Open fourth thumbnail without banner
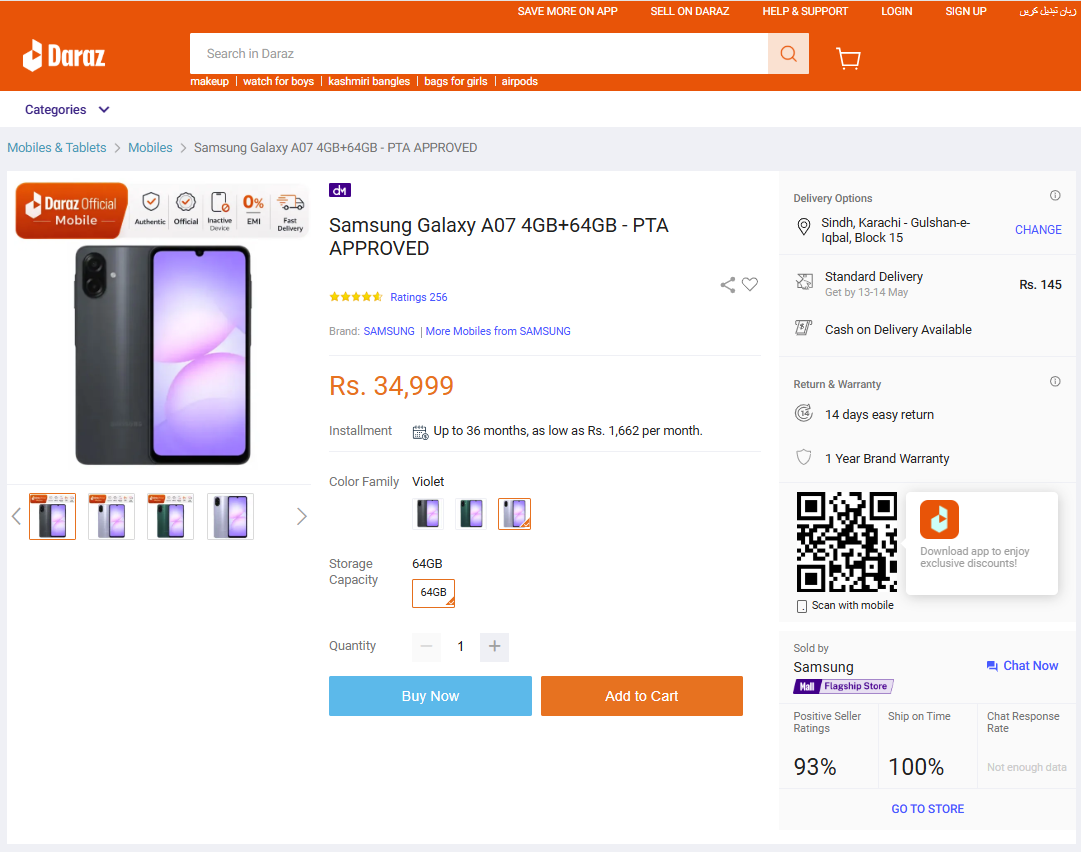This screenshot has width=1081, height=852. click(230, 516)
